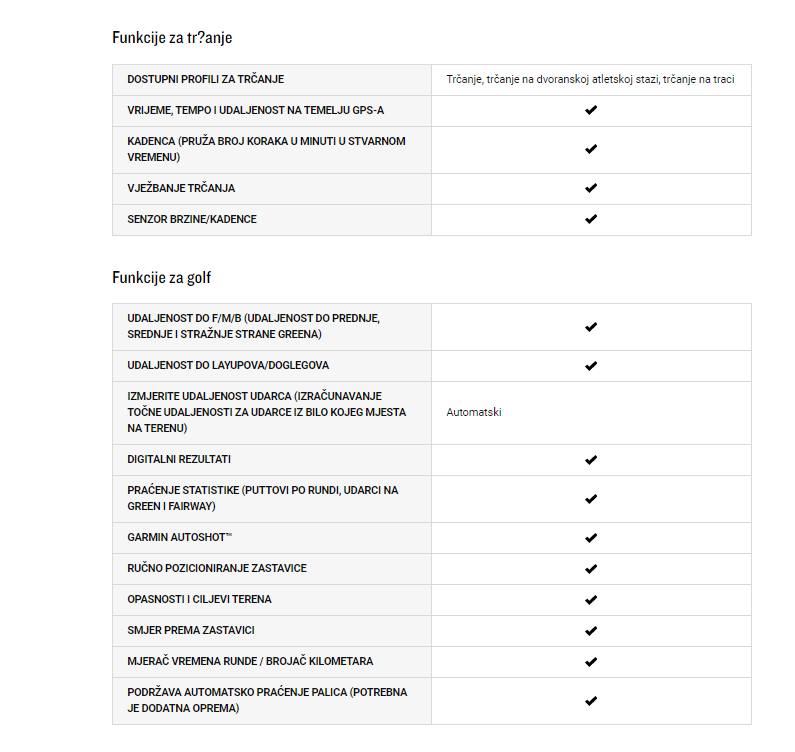
Task: Click checkmark for Smjer prema zastavici
Action: (x=591, y=631)
